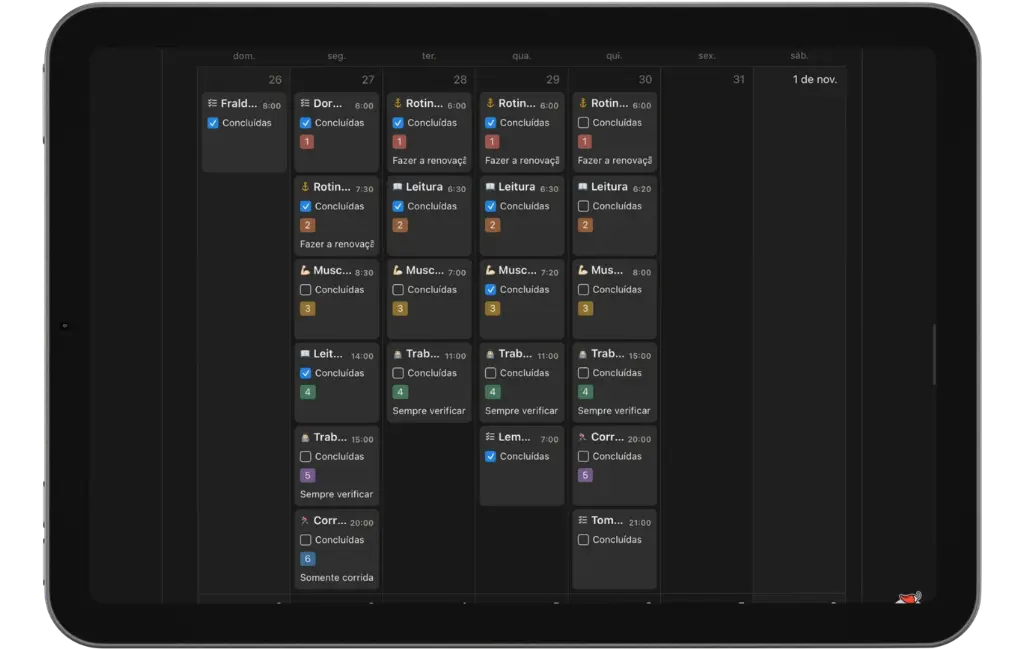
Task: Uncheck Concluídas on the Frald... 8:00 card
Action: point(213,123)
